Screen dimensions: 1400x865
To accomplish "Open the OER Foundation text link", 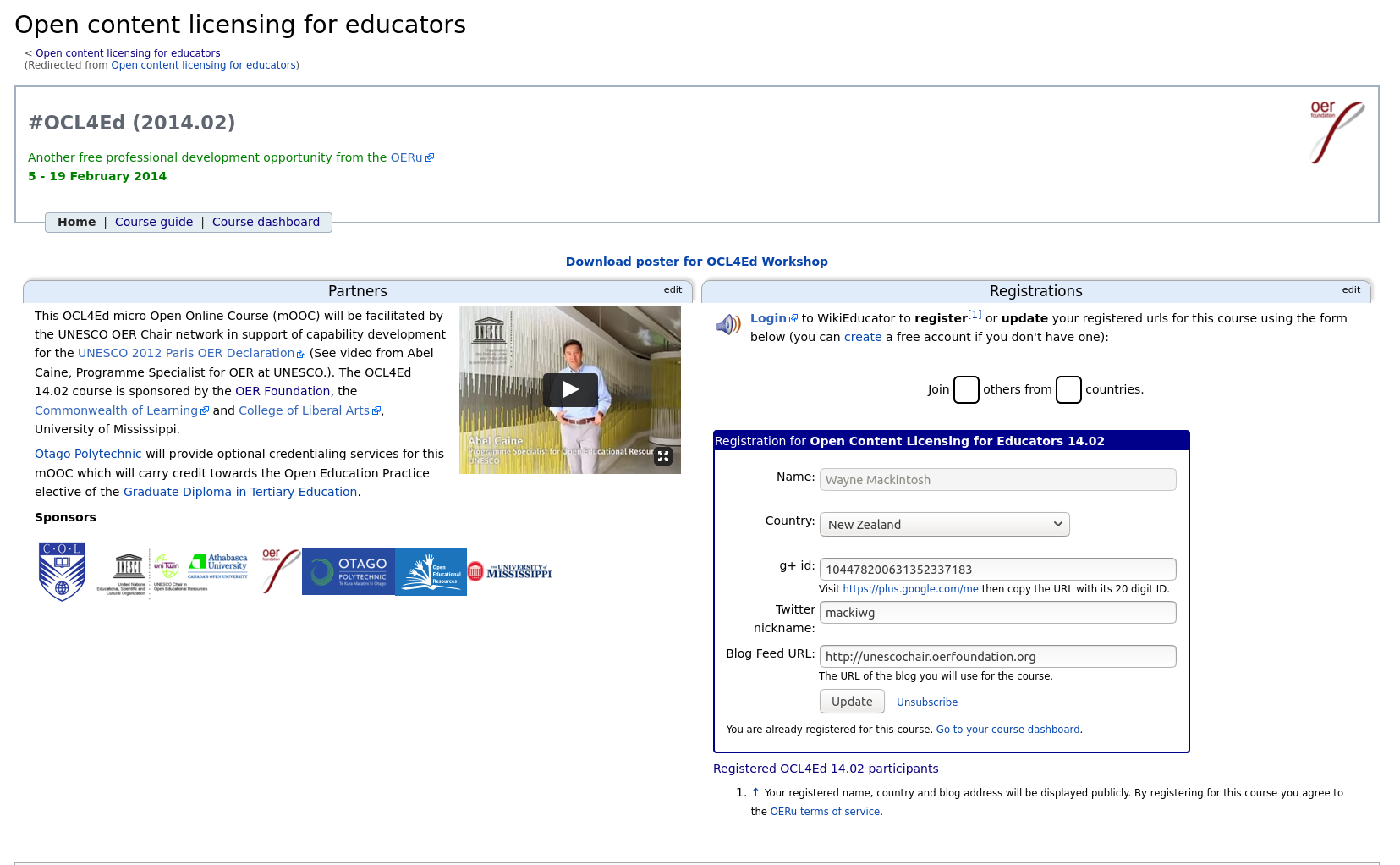I will click(283, 391).
